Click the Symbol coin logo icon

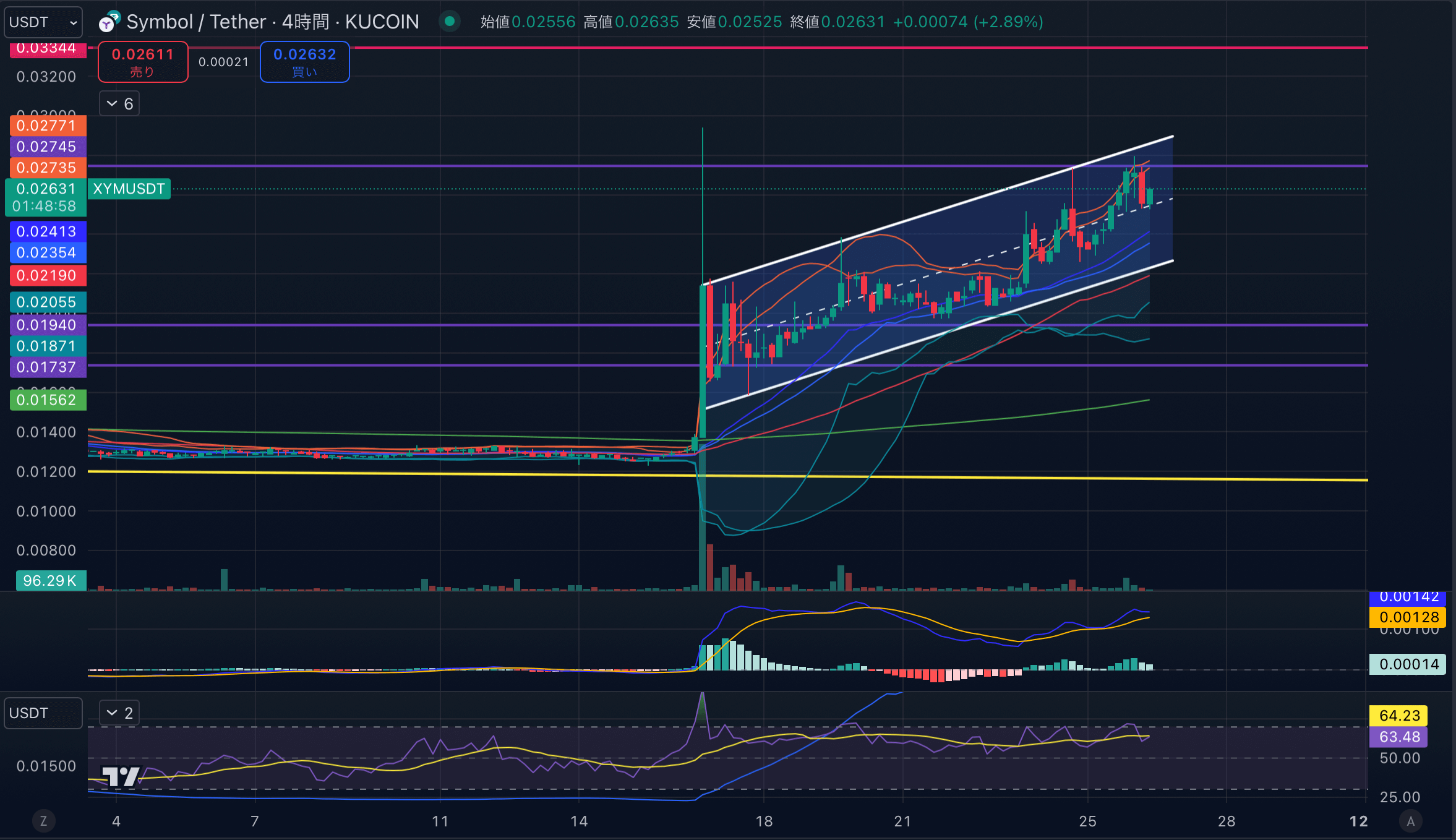(x=109, y=22)
